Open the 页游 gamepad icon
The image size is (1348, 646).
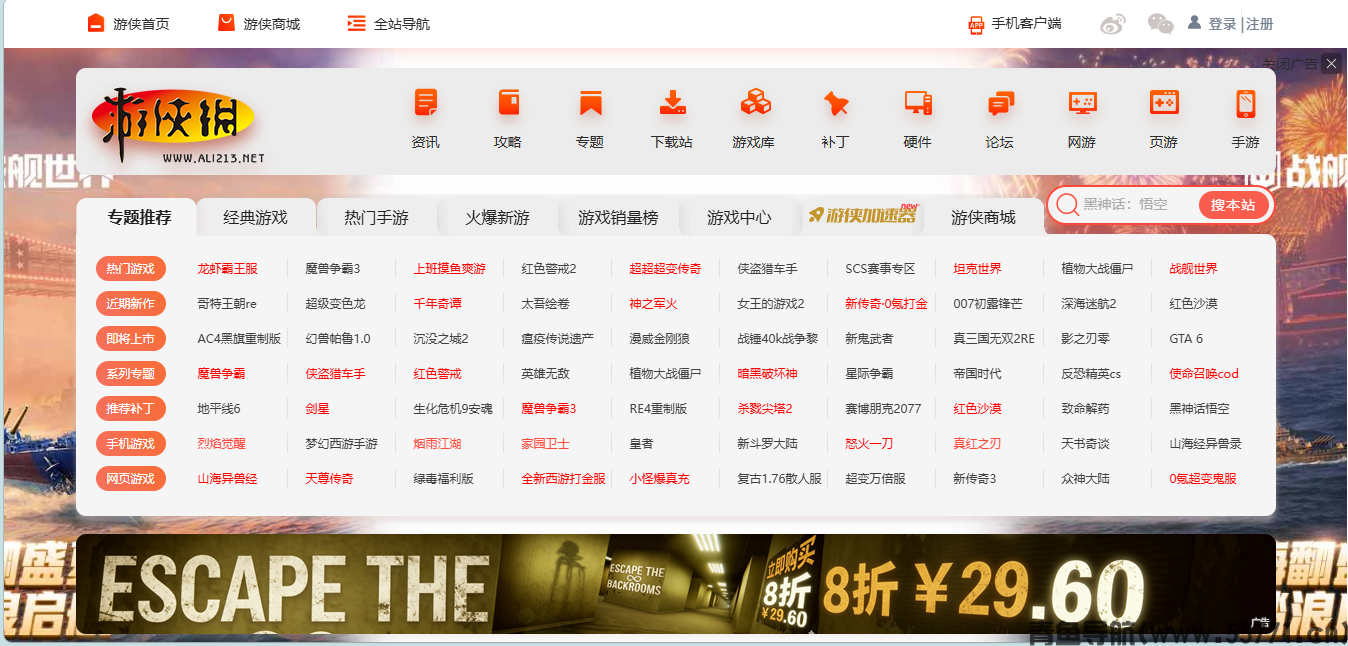click(1164, 103)
